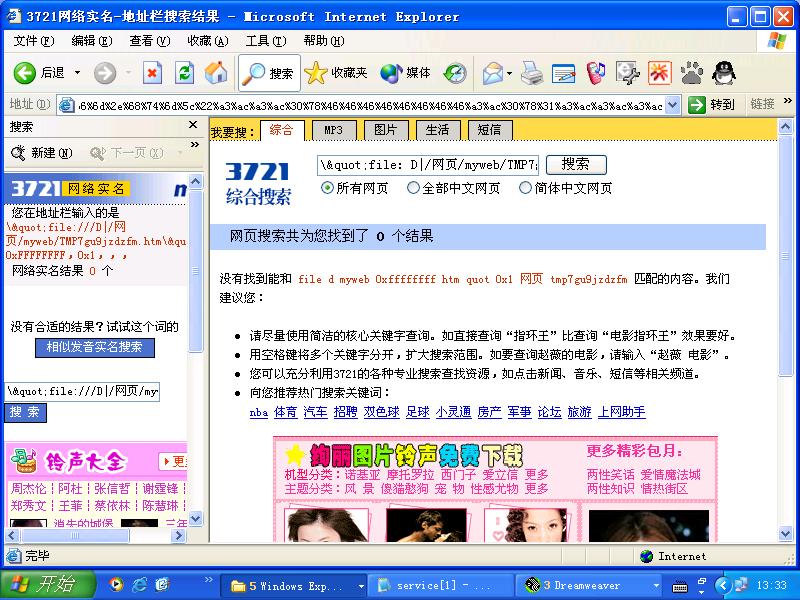
Task: Open the 工具(T) menu
Action: pyautogui.click(x=266, y=41)
